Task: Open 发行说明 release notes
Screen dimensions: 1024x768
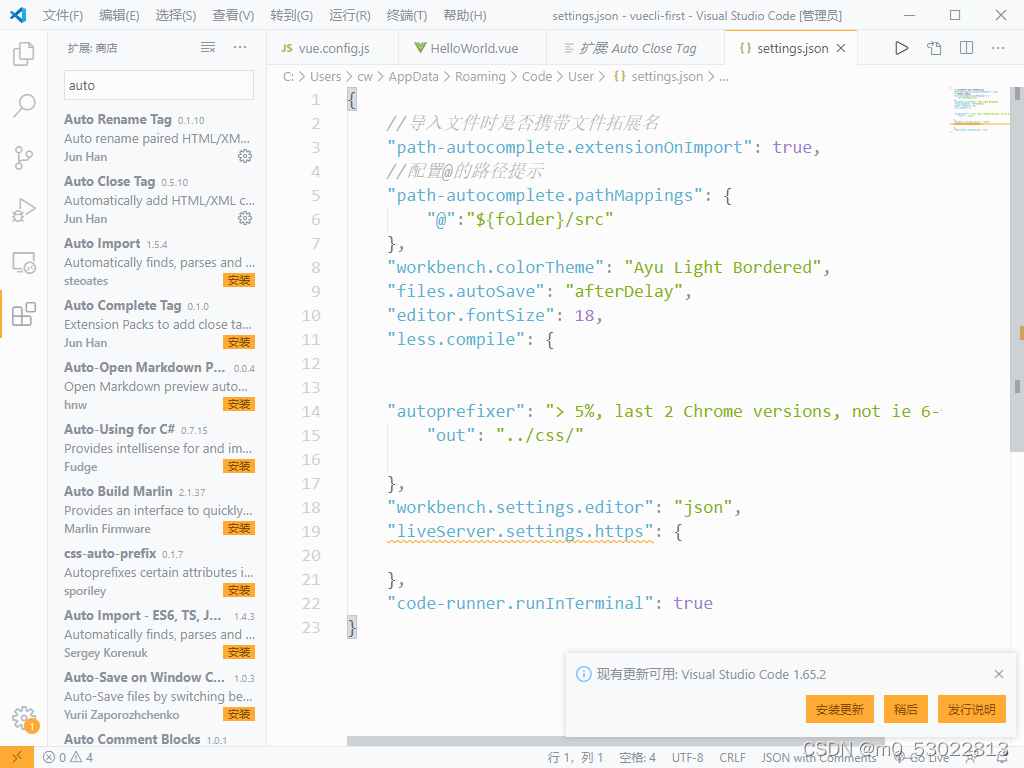Action: coord(972,709)
